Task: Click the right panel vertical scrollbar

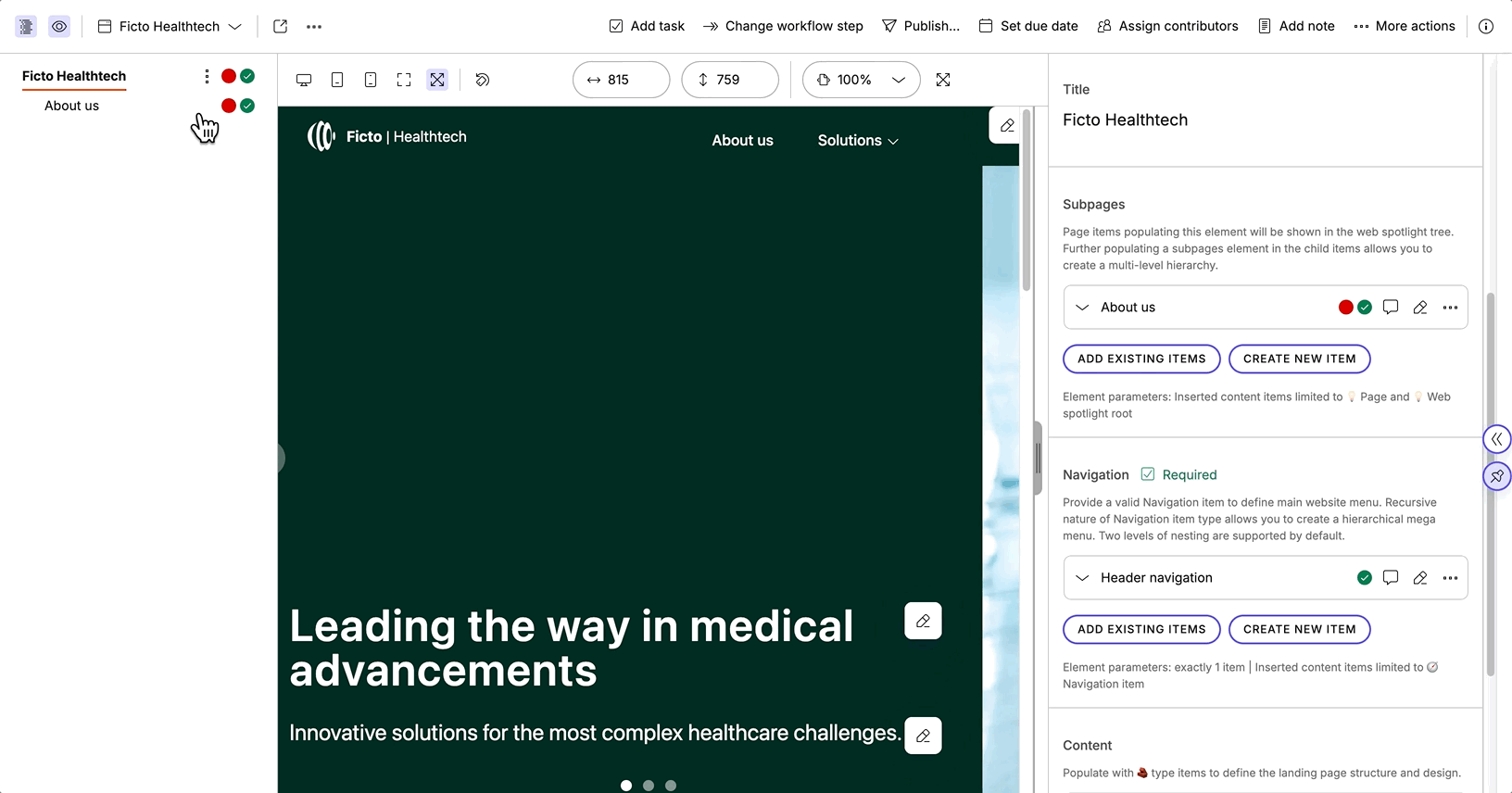Action: pos(1491,485)
